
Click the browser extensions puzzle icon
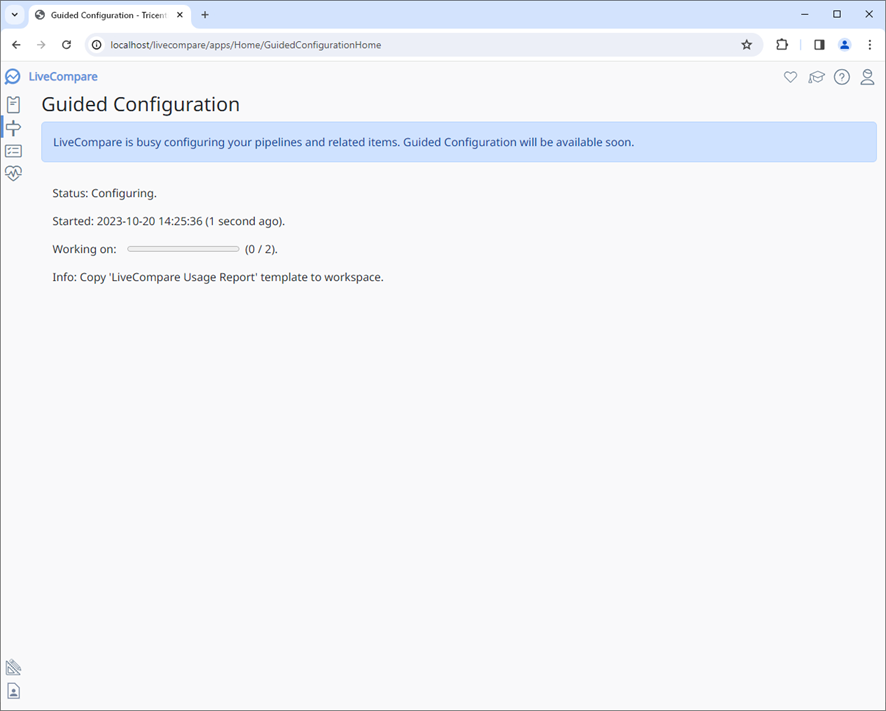pos(781,44)
